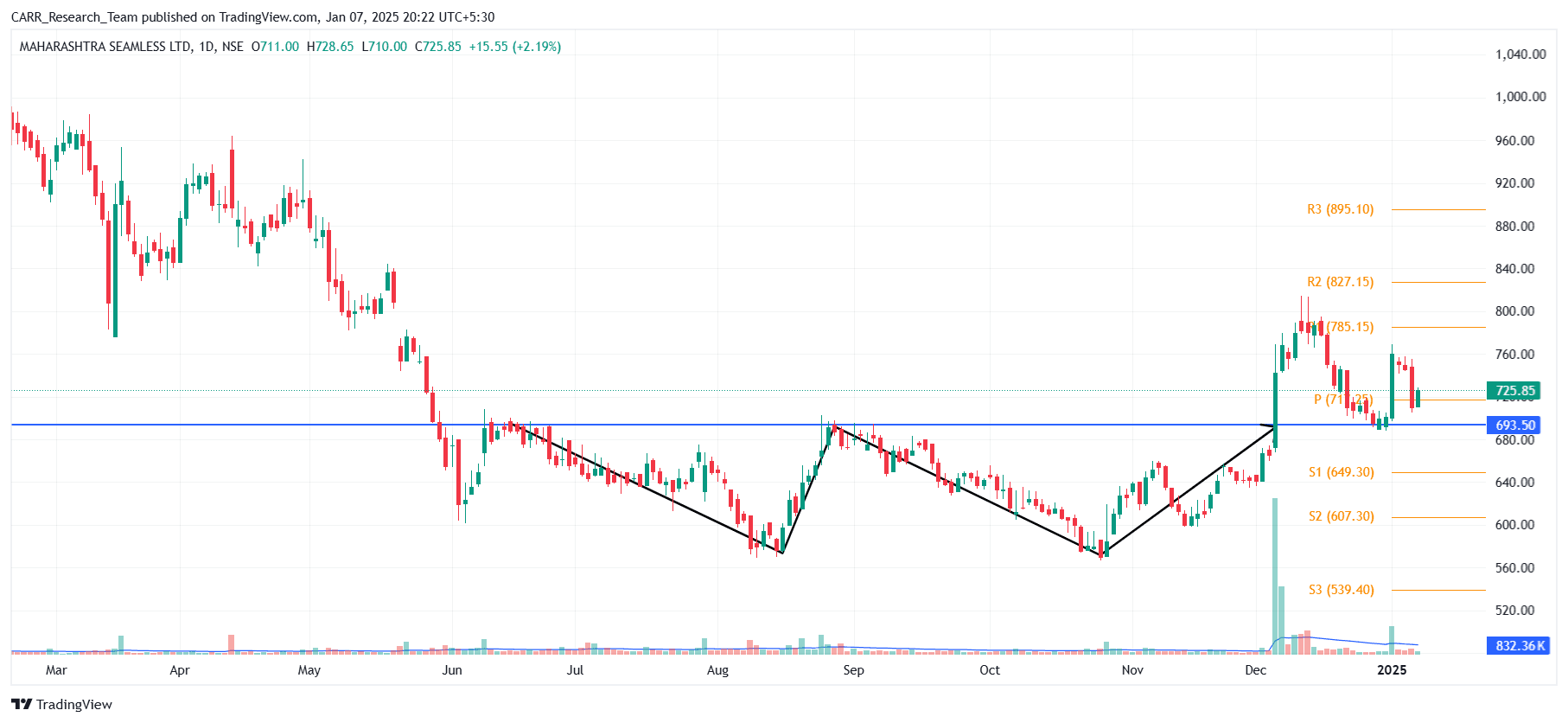Click the 1,040.00 price axis label
Viewport: 1568px width, 723px height.
coord(1520,54)
